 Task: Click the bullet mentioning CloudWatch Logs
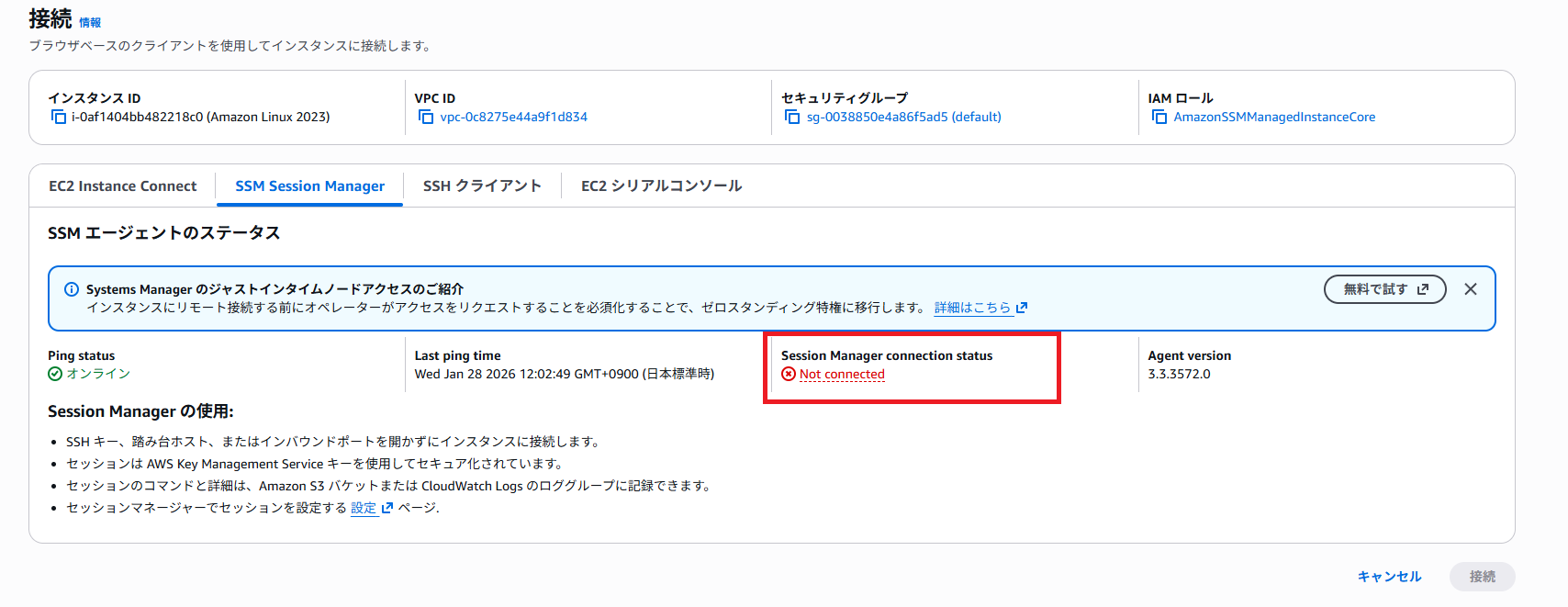pyautogui.click(x=390, y=486)
